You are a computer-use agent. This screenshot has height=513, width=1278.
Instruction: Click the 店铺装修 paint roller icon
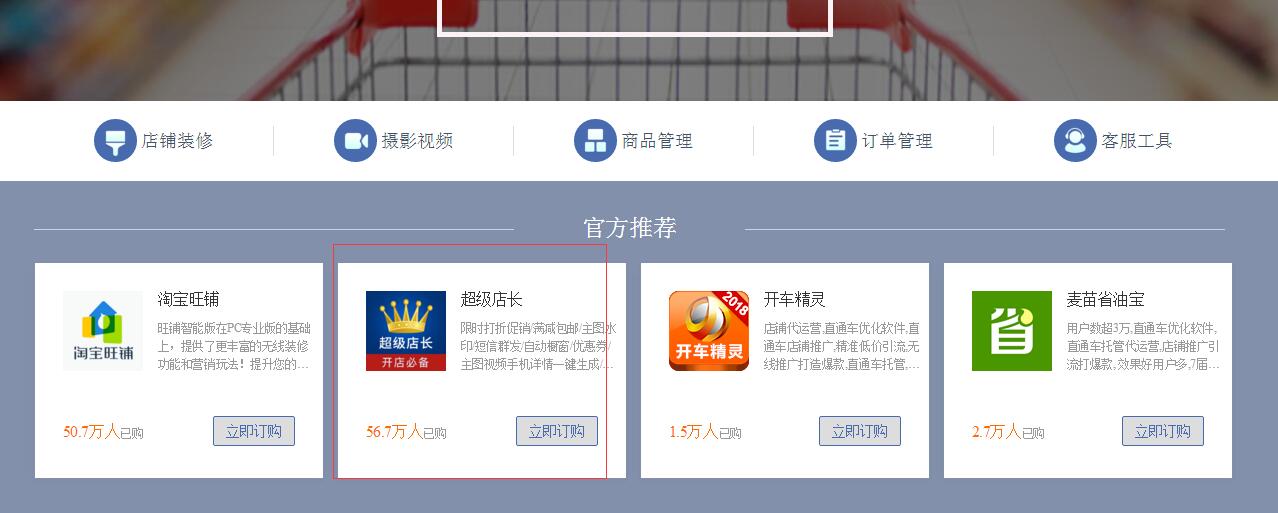(115, 140)
